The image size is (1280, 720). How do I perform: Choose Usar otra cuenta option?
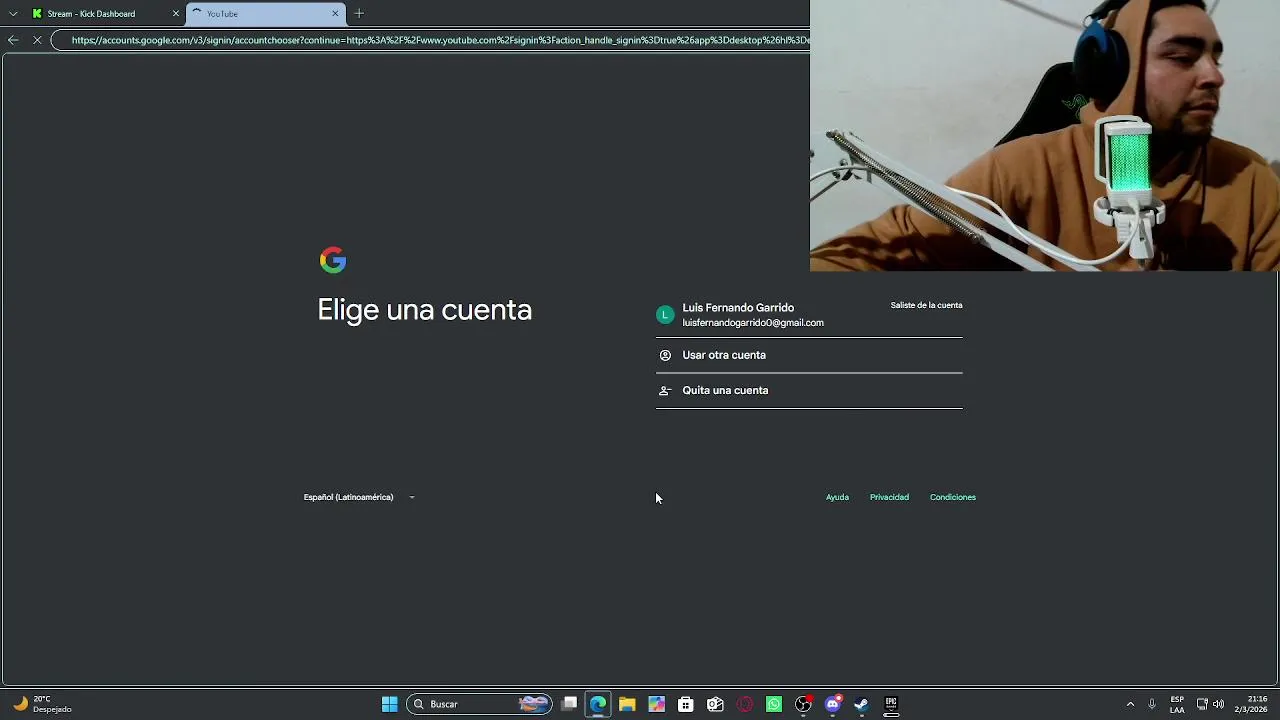pos(809,355)
